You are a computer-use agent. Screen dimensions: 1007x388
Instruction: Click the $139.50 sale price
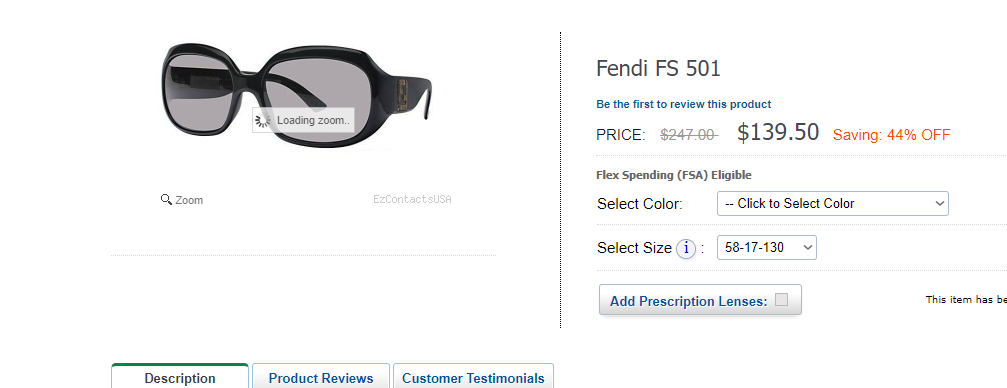click(778, 132)
